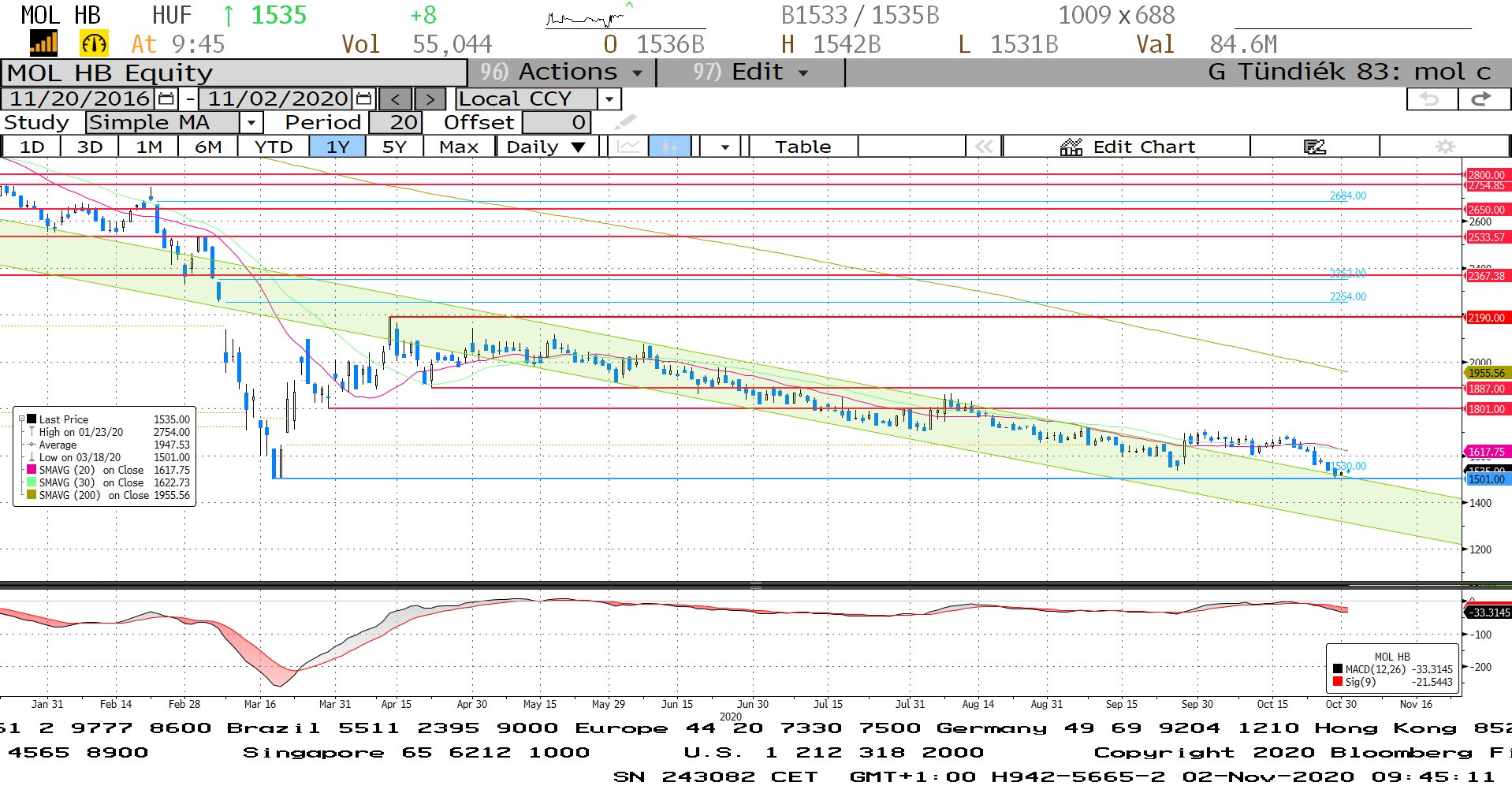Click the yellow gauge icon near ticker

(94, 43)
